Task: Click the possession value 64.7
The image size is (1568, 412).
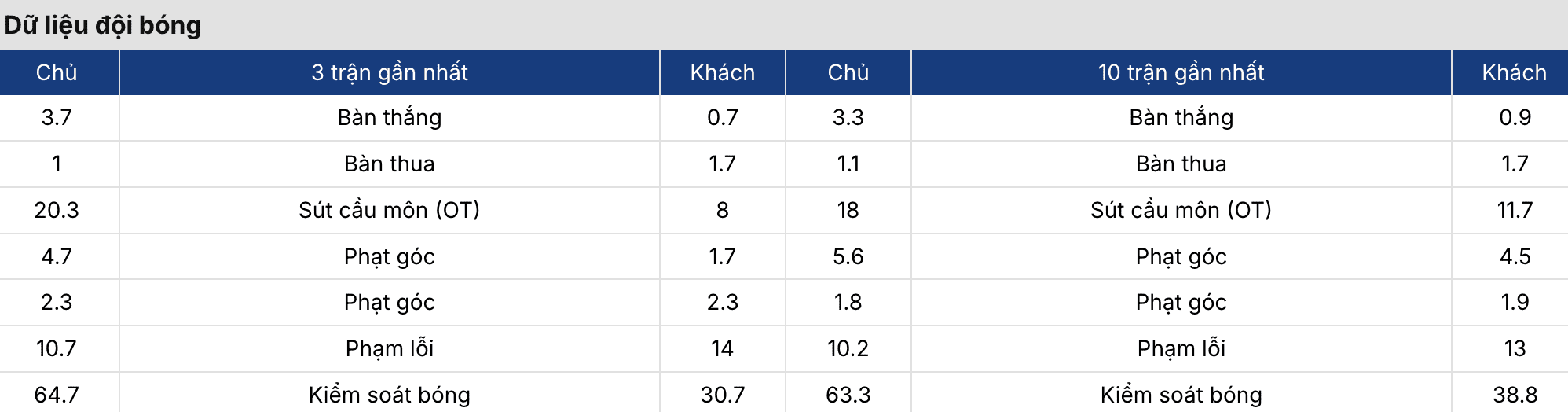Action: click(57, 395)
